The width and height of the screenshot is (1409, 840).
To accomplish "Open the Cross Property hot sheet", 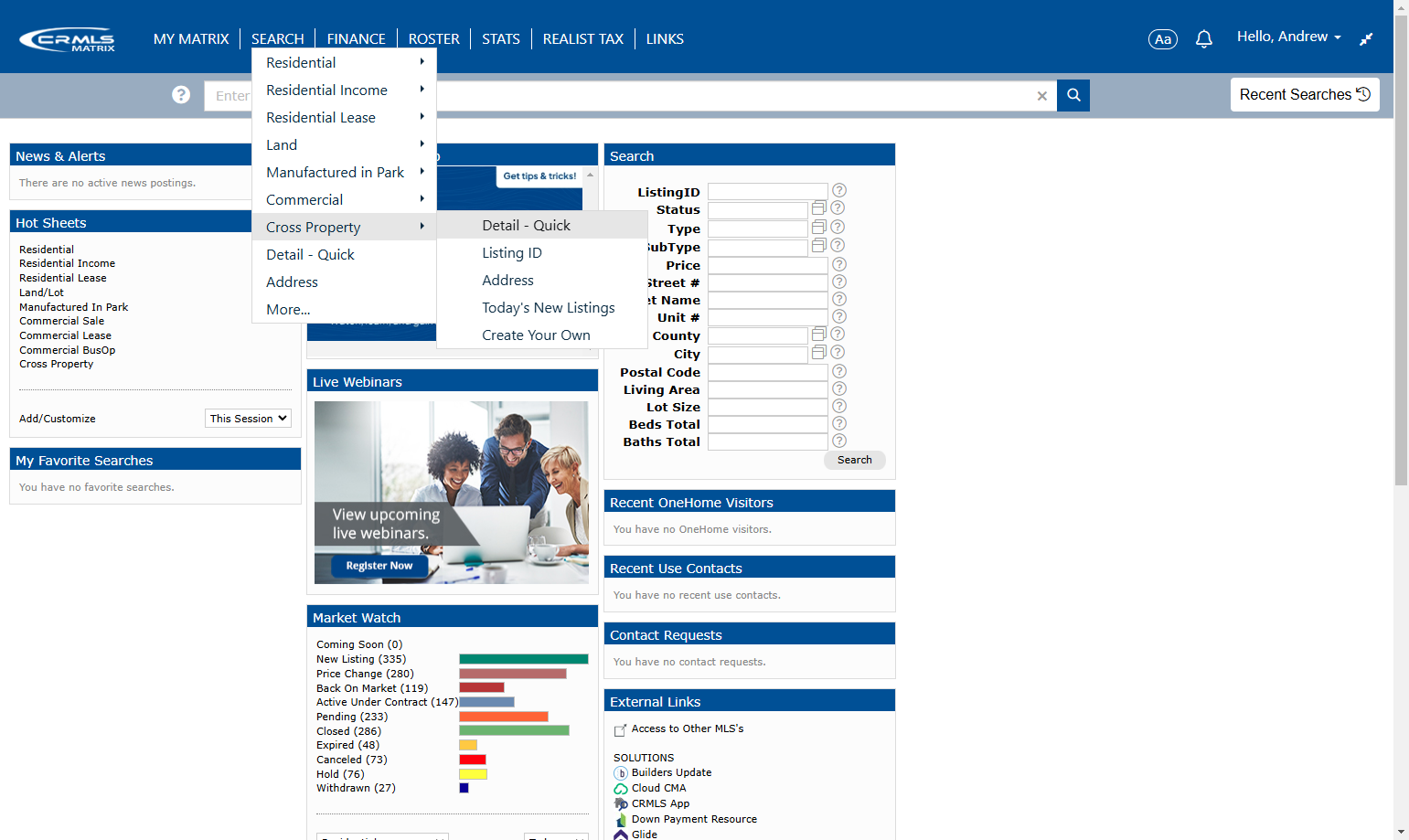I will coord(57,364).
